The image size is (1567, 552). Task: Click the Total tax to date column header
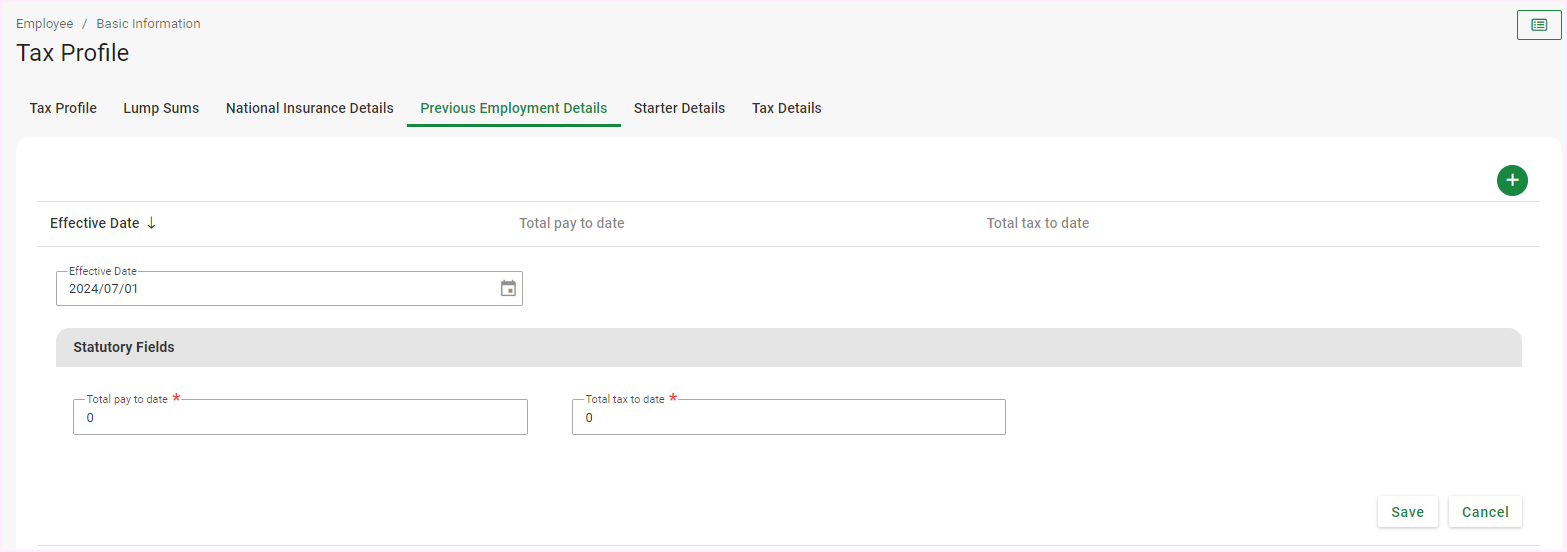click(1037, 223)
